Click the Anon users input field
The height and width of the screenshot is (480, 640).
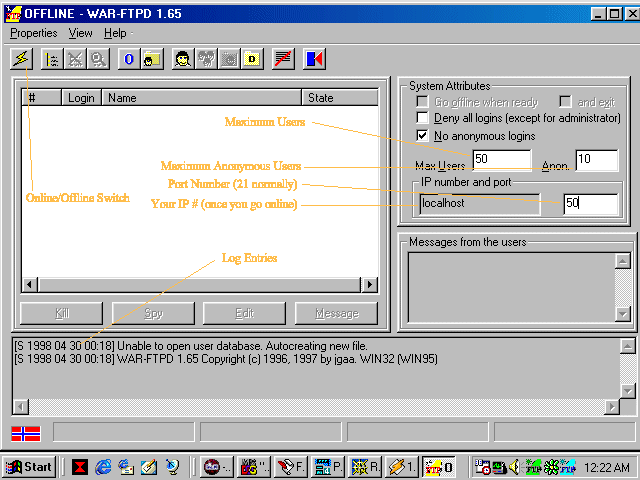[597, 160]
